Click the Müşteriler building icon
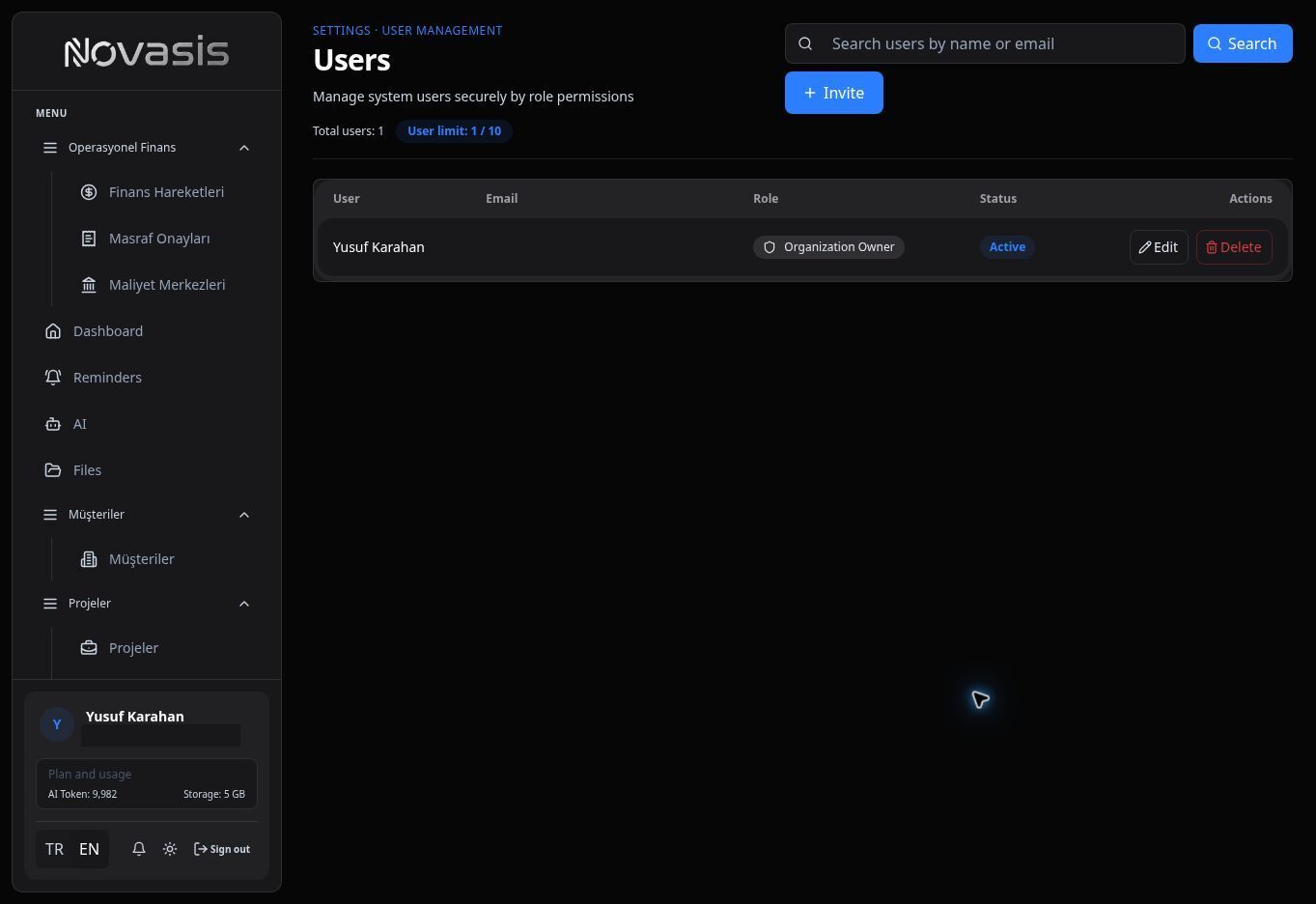1316x904 pixels. coord(89,559)
